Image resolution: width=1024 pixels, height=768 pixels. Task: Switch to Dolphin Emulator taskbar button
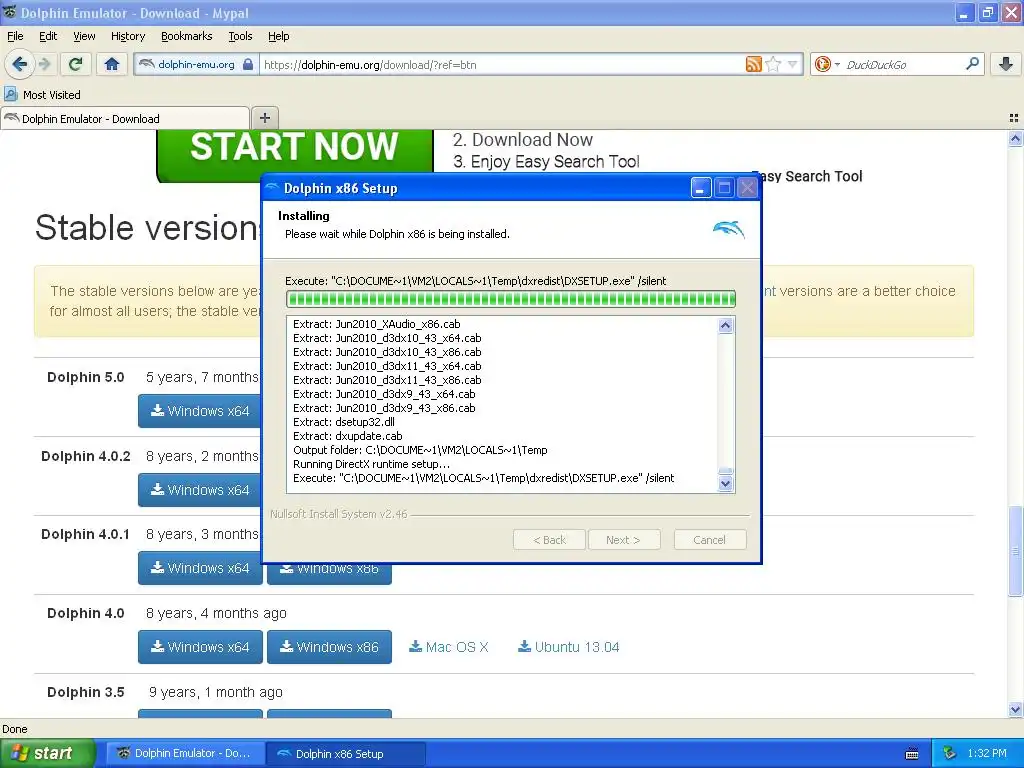(185, 753)
